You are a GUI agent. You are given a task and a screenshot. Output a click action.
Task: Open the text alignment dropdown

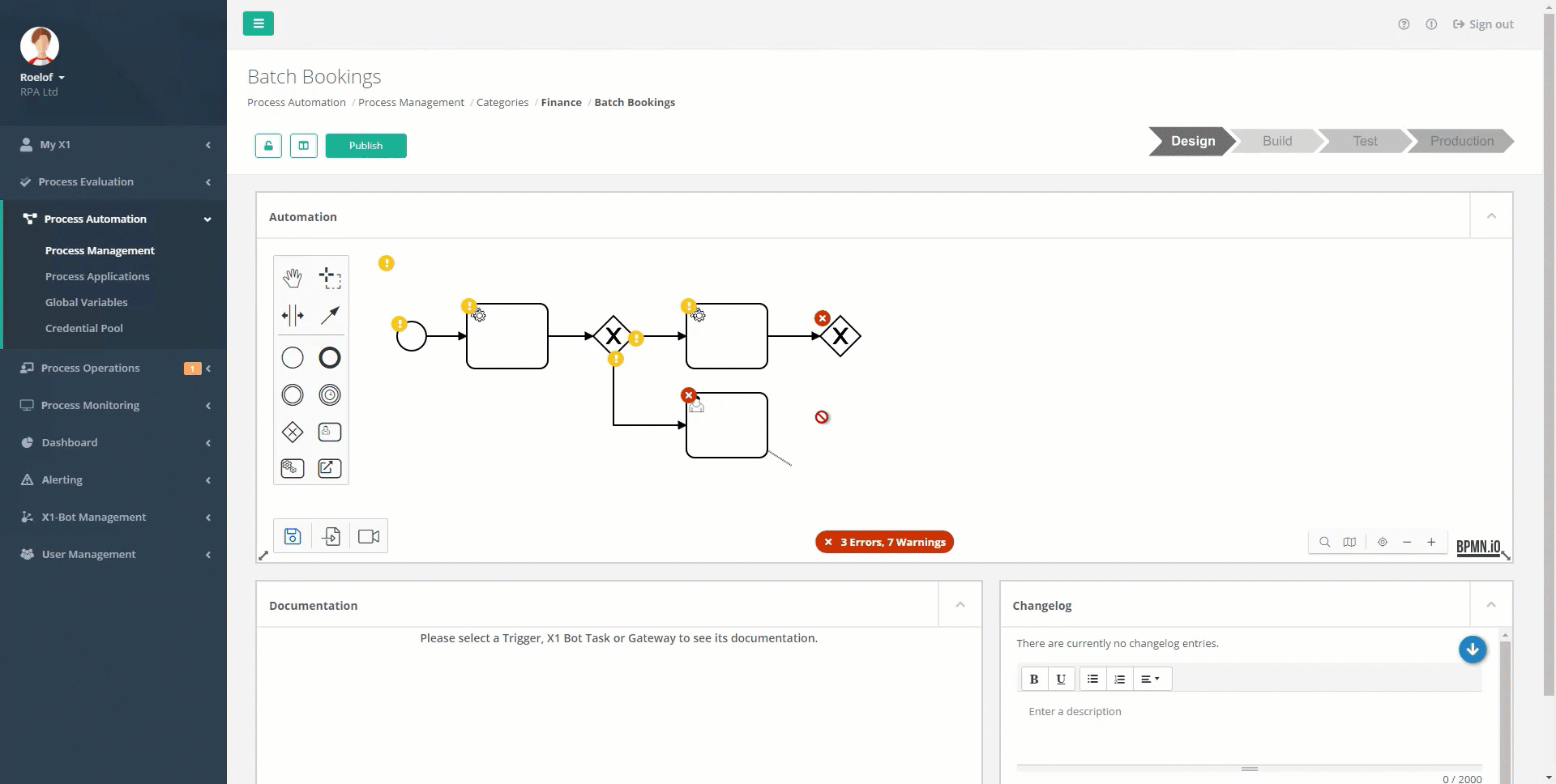(x=1150, y=679)
